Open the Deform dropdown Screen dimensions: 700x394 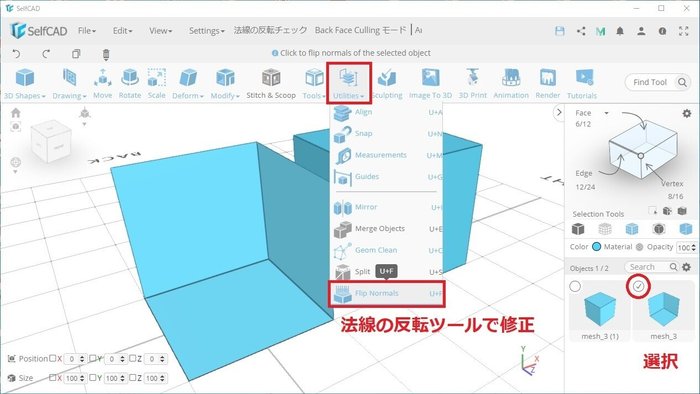(188, 83)
